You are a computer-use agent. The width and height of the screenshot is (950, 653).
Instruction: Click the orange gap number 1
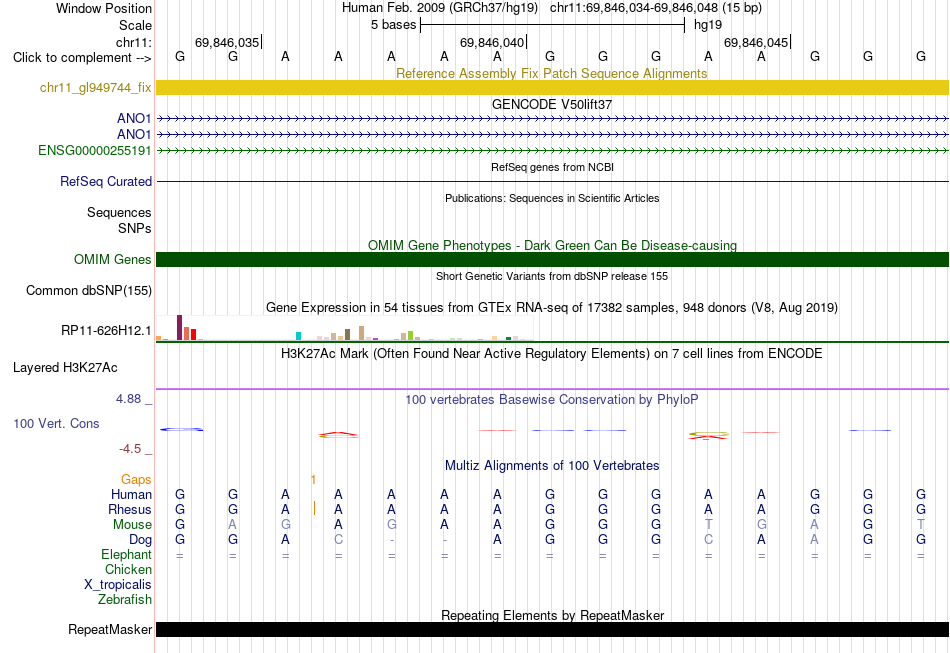pyautogui.click(x=313, y=480)
